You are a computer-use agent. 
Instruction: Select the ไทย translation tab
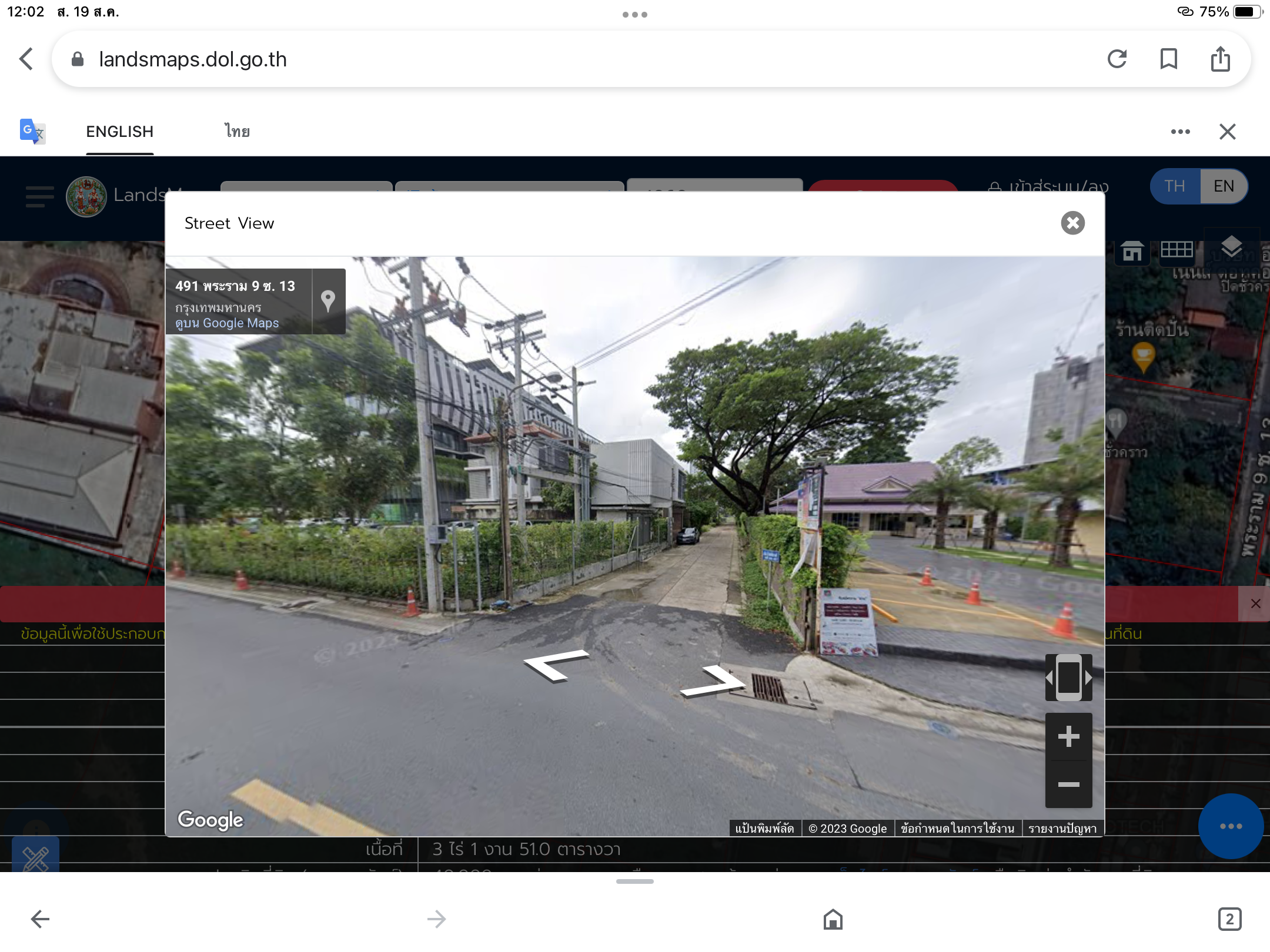pos(237,132)
